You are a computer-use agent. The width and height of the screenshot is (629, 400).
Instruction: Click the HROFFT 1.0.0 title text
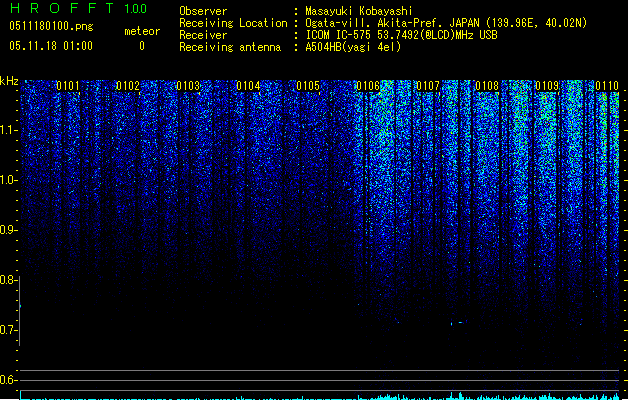click(x=78, y=8)
